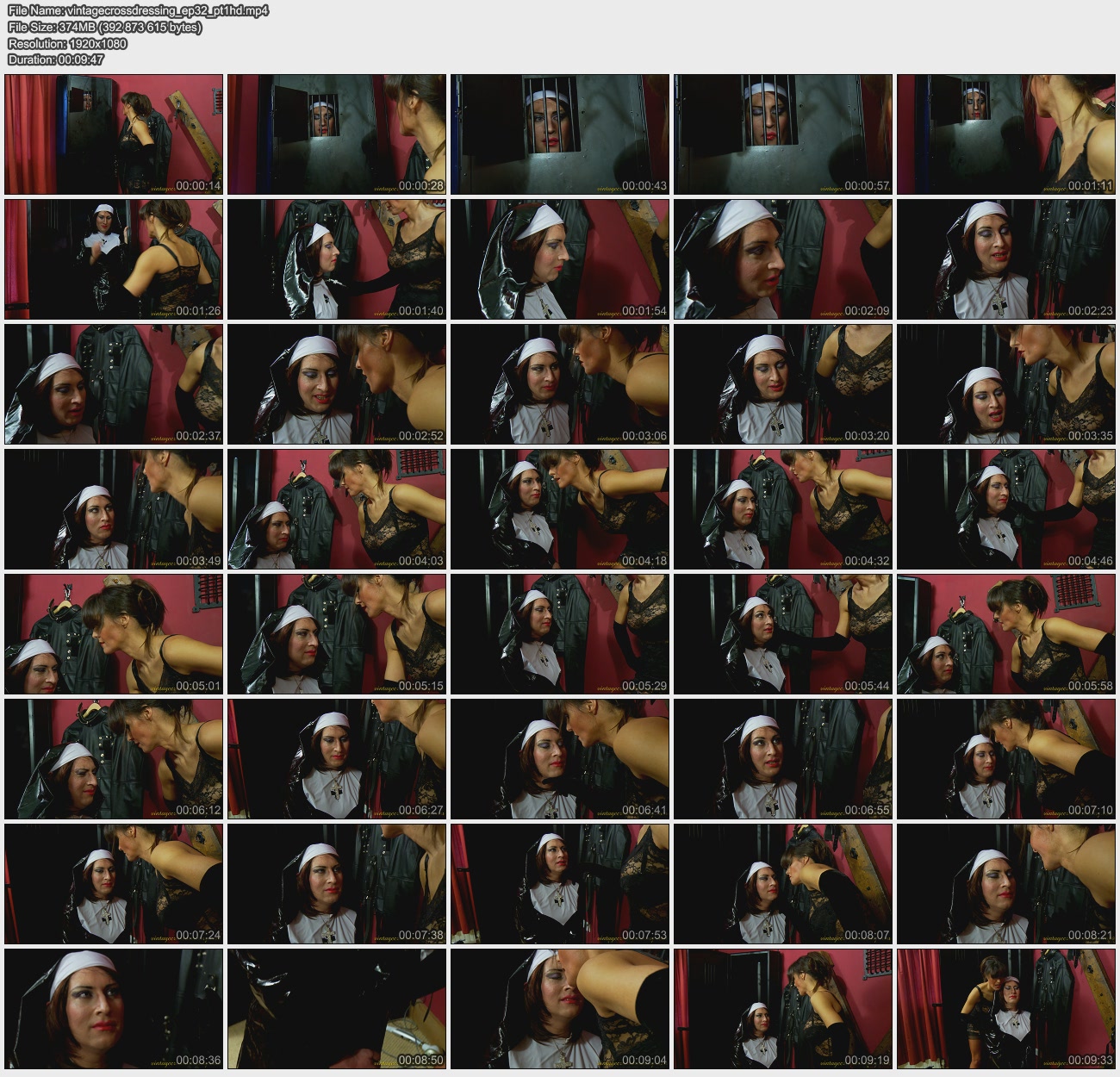Click the Duration 00:09:47 text
1120x1077 pixels.
(x=56, y=59)
